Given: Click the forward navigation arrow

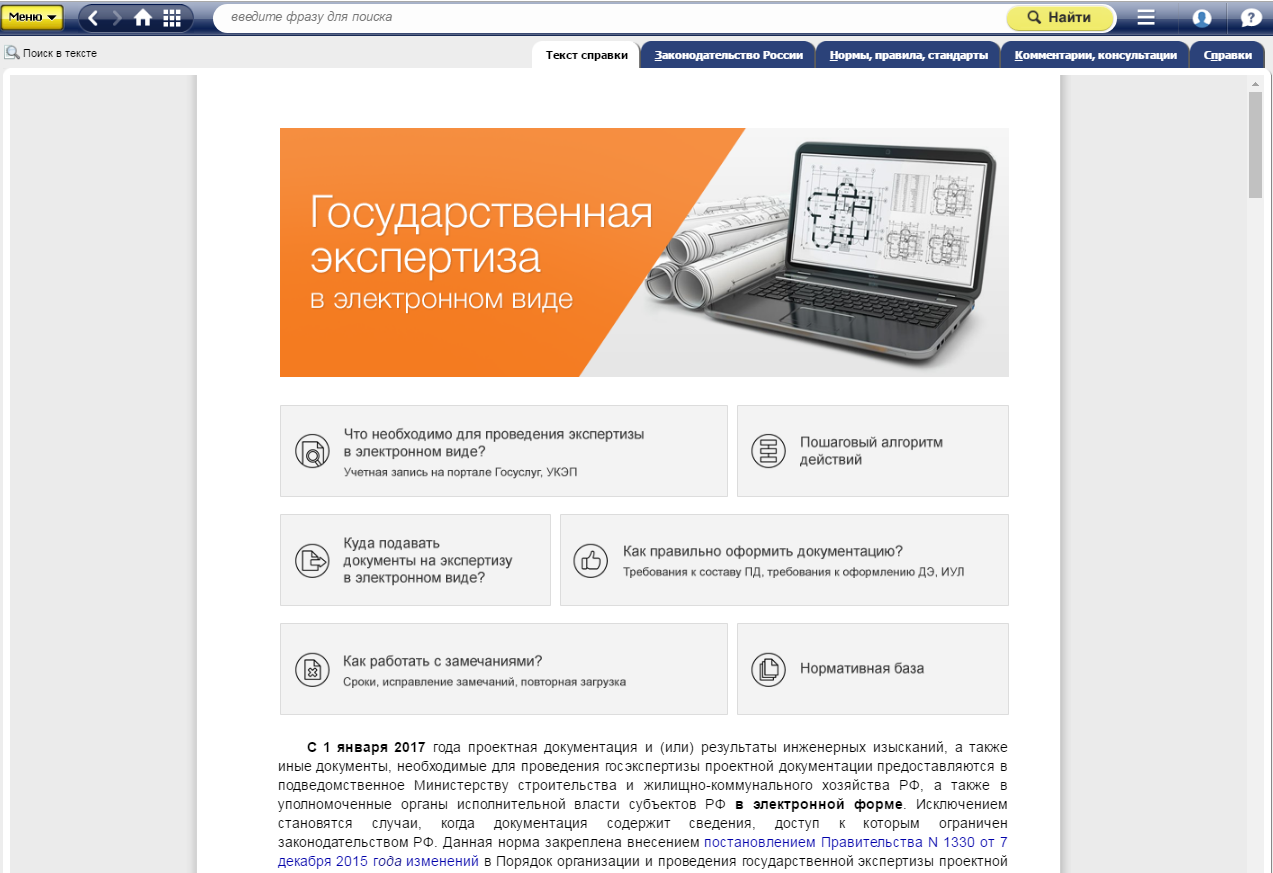Looking at the screenshot, I should (117, 18).
